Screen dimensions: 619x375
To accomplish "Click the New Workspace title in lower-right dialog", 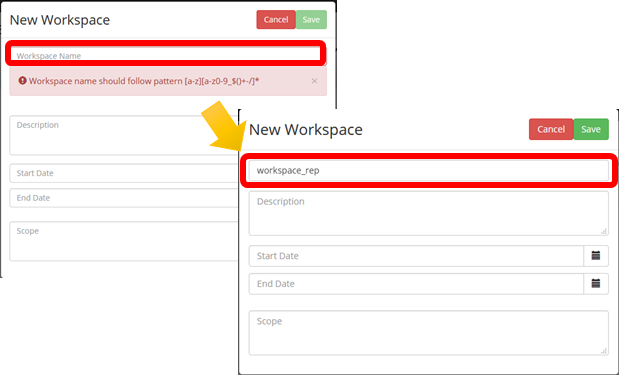I will click(306, 129).
